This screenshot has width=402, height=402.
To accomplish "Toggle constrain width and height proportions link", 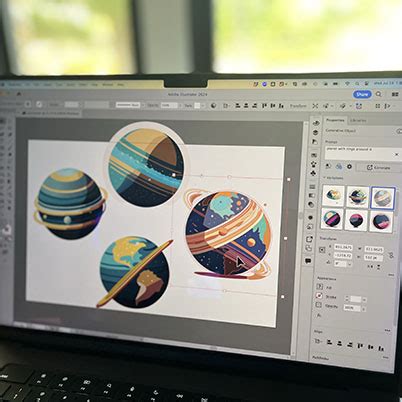I will tap(391, 255).
